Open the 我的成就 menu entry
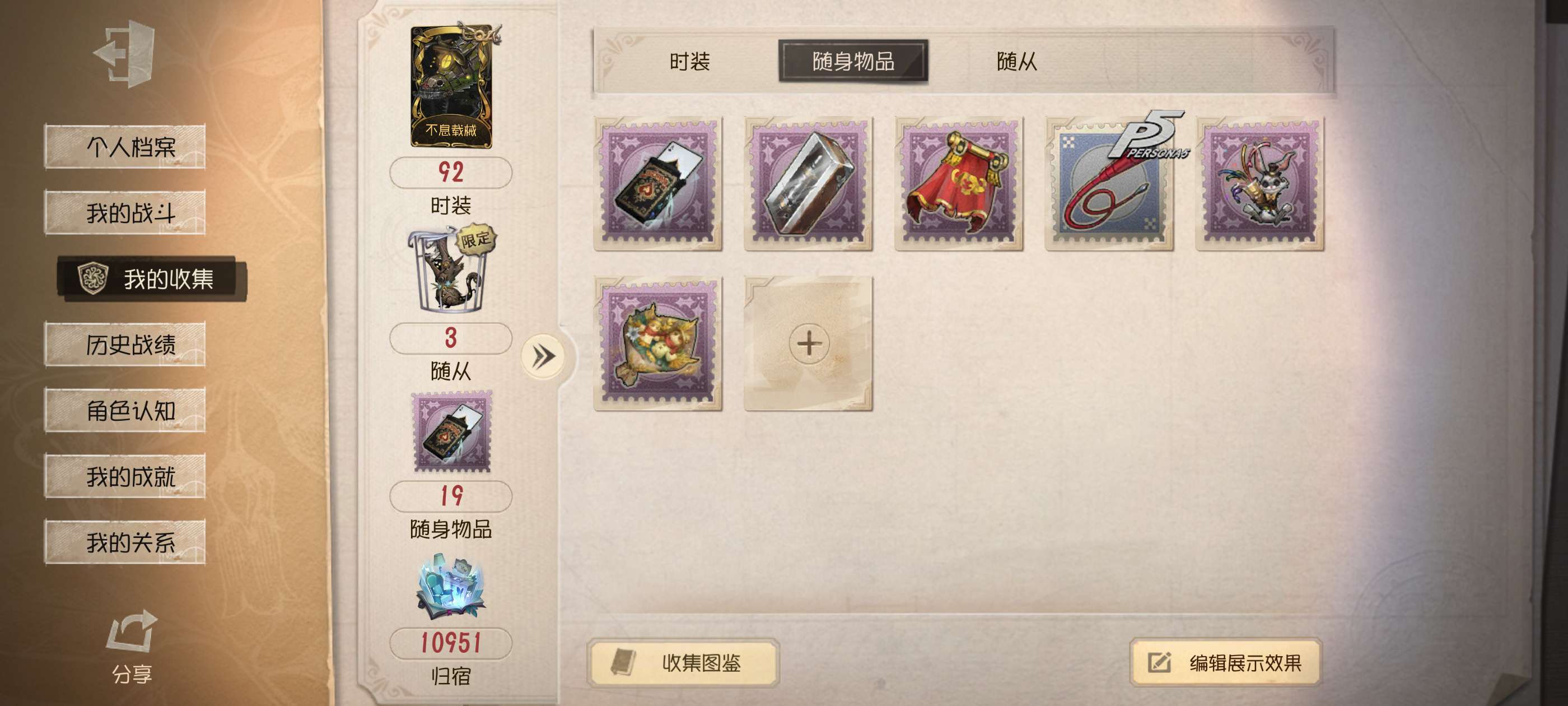This screenshot has height=706, width=1568. 125,476
